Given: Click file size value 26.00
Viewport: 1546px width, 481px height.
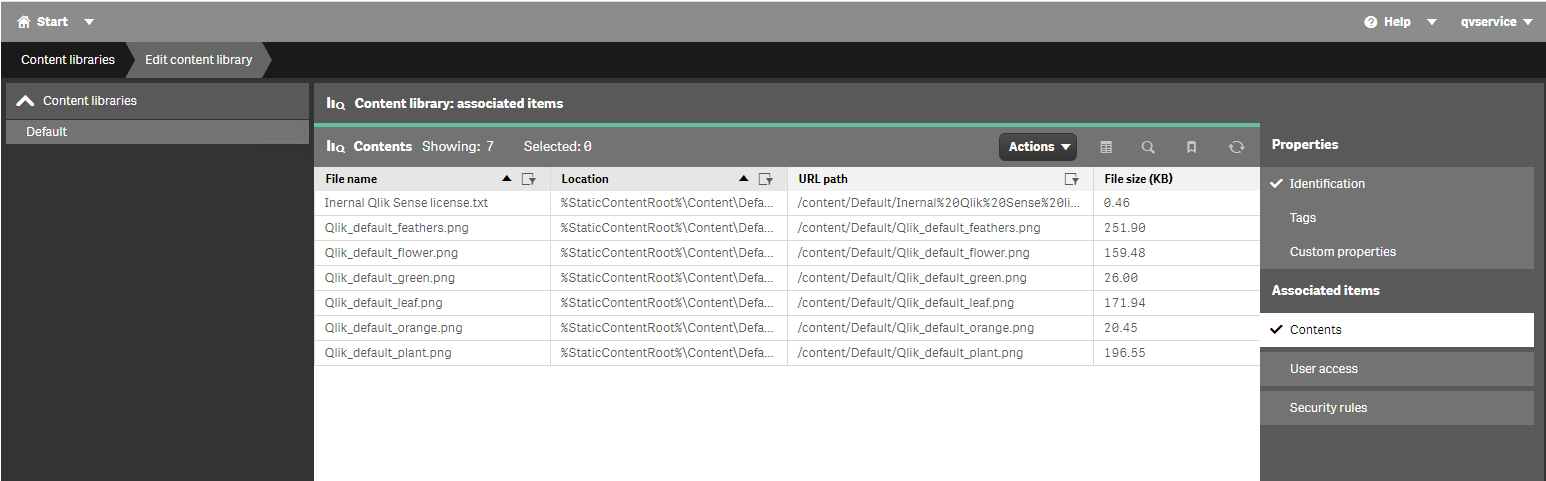Looking at the screenshot, I should (1121, 278).
